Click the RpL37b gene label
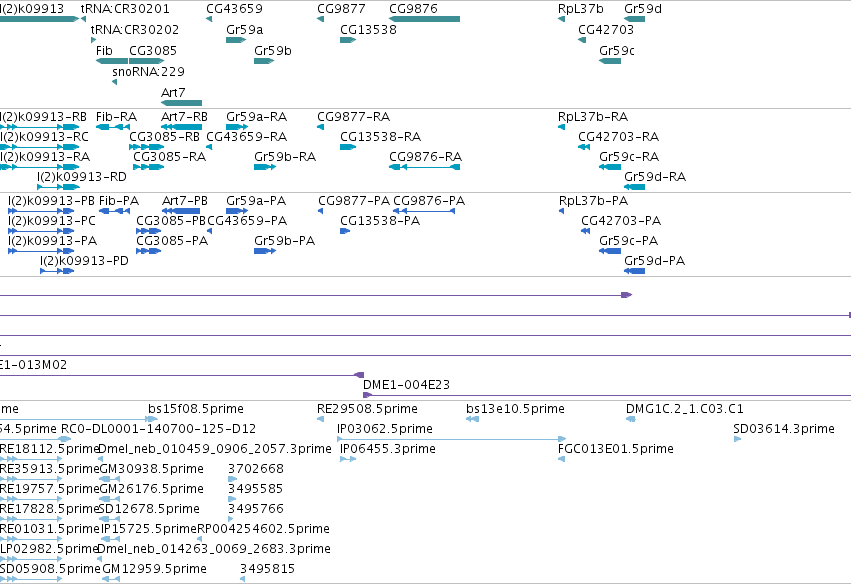This screenshot has width=851, height=584. coord(581,9)
